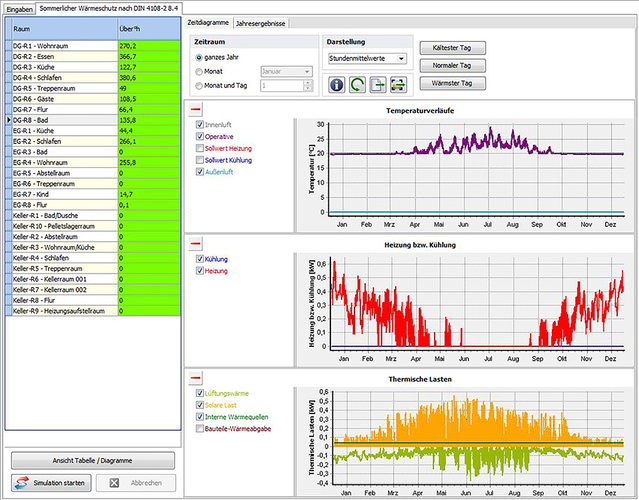The image size is (639, 500).
Task: Collapse the Thermische Lasten section
Action: pyautogui.click(x=196, y=377)
